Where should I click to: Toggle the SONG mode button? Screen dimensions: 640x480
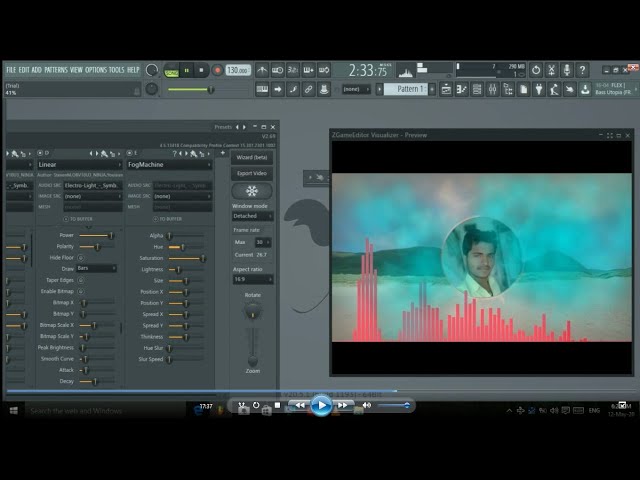[x=171, y=72]
